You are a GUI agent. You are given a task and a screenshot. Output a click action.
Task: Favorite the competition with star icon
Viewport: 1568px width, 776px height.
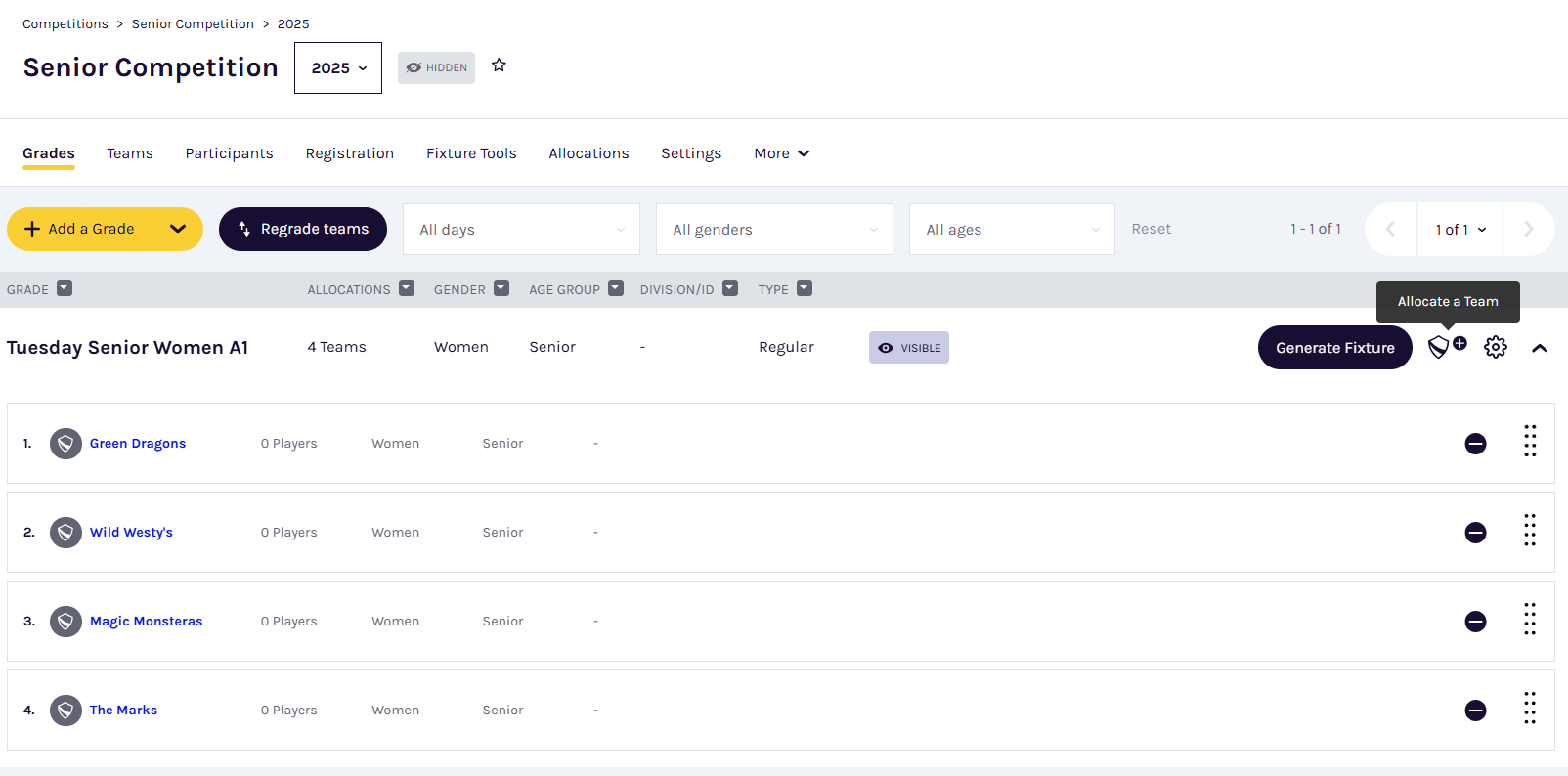pyautogui.click(x=499, y=65)
